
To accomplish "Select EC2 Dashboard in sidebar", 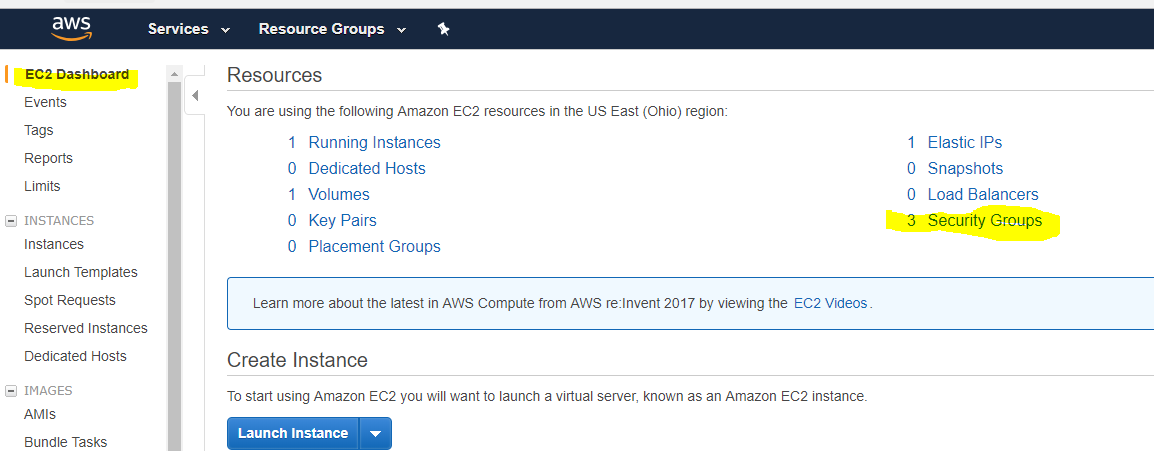I will click(77, 74).
